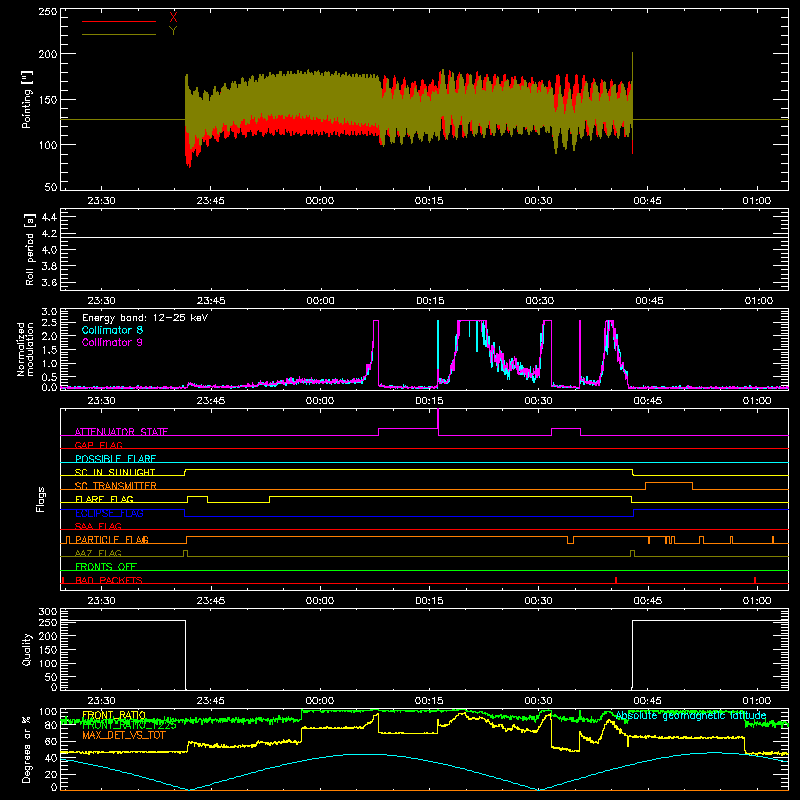Click the attenuator state spike near 00:16
The image size is (800, 800).
pyautogui.click(x=438, y=421)
